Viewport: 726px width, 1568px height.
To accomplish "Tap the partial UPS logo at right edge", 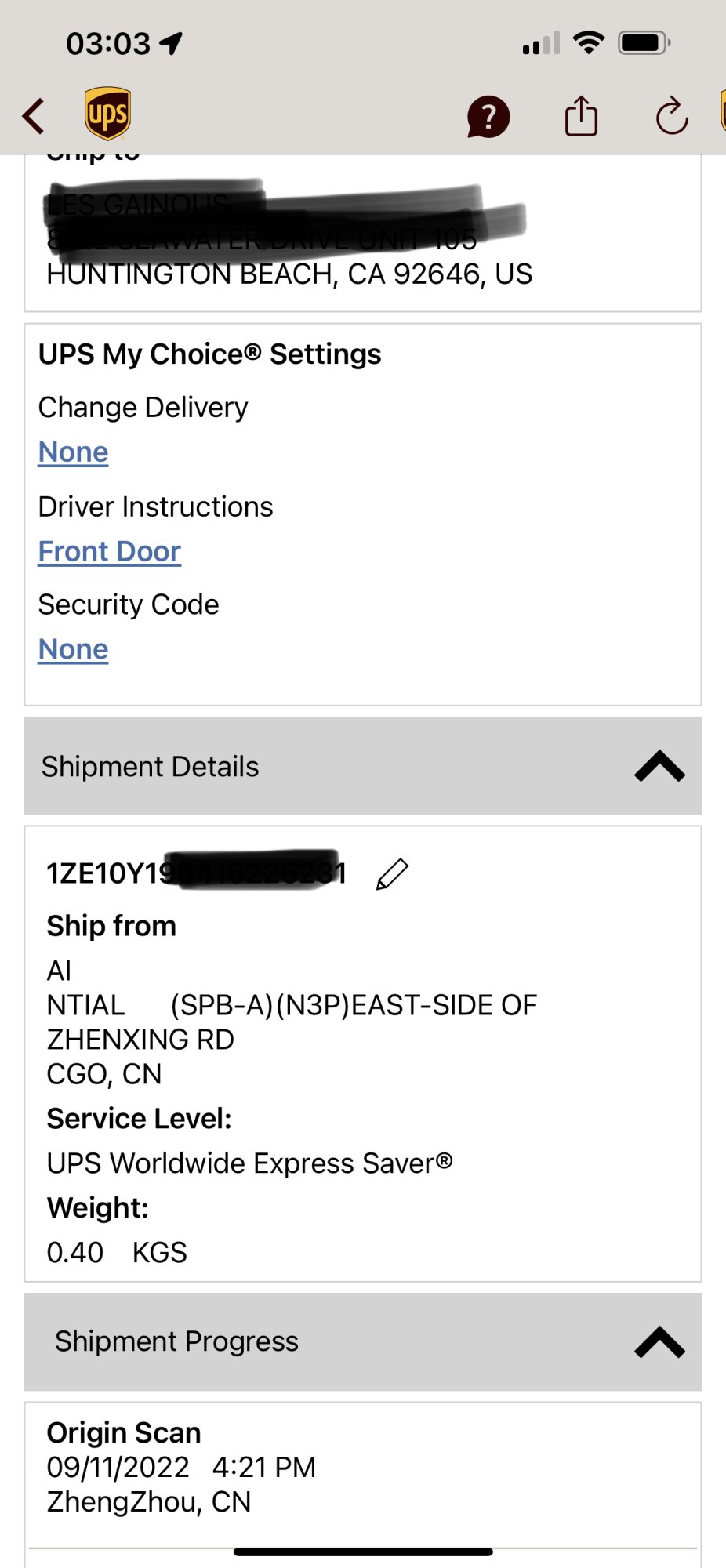I will [x=722, y=111].
